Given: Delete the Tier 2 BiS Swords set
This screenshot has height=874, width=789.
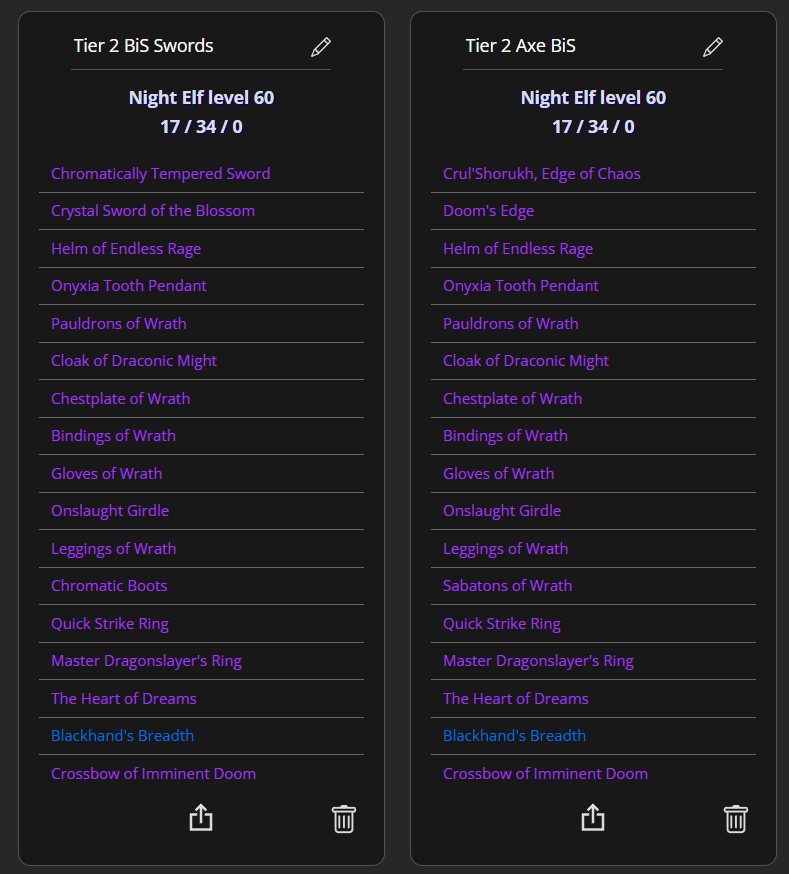Looking at the screenshot, I should [343, 818].
